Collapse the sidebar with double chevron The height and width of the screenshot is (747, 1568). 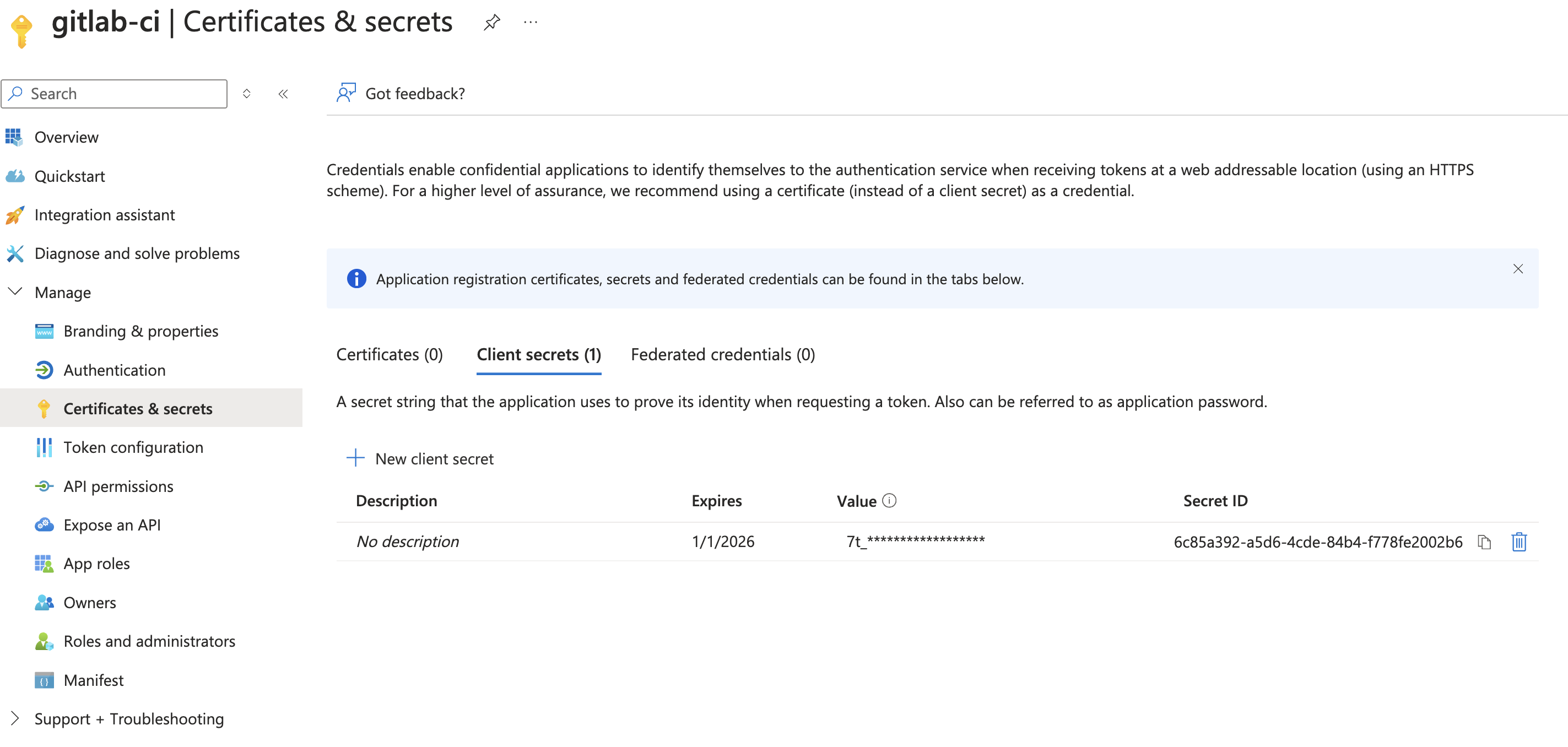283,94
